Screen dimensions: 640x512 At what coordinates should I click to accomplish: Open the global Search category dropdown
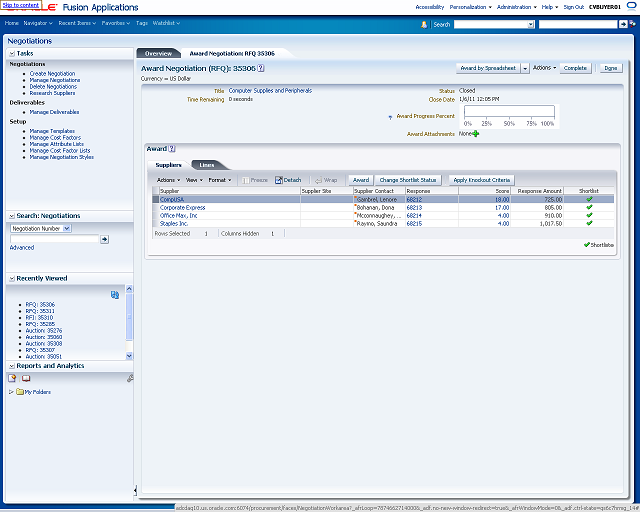click(531, 24)
